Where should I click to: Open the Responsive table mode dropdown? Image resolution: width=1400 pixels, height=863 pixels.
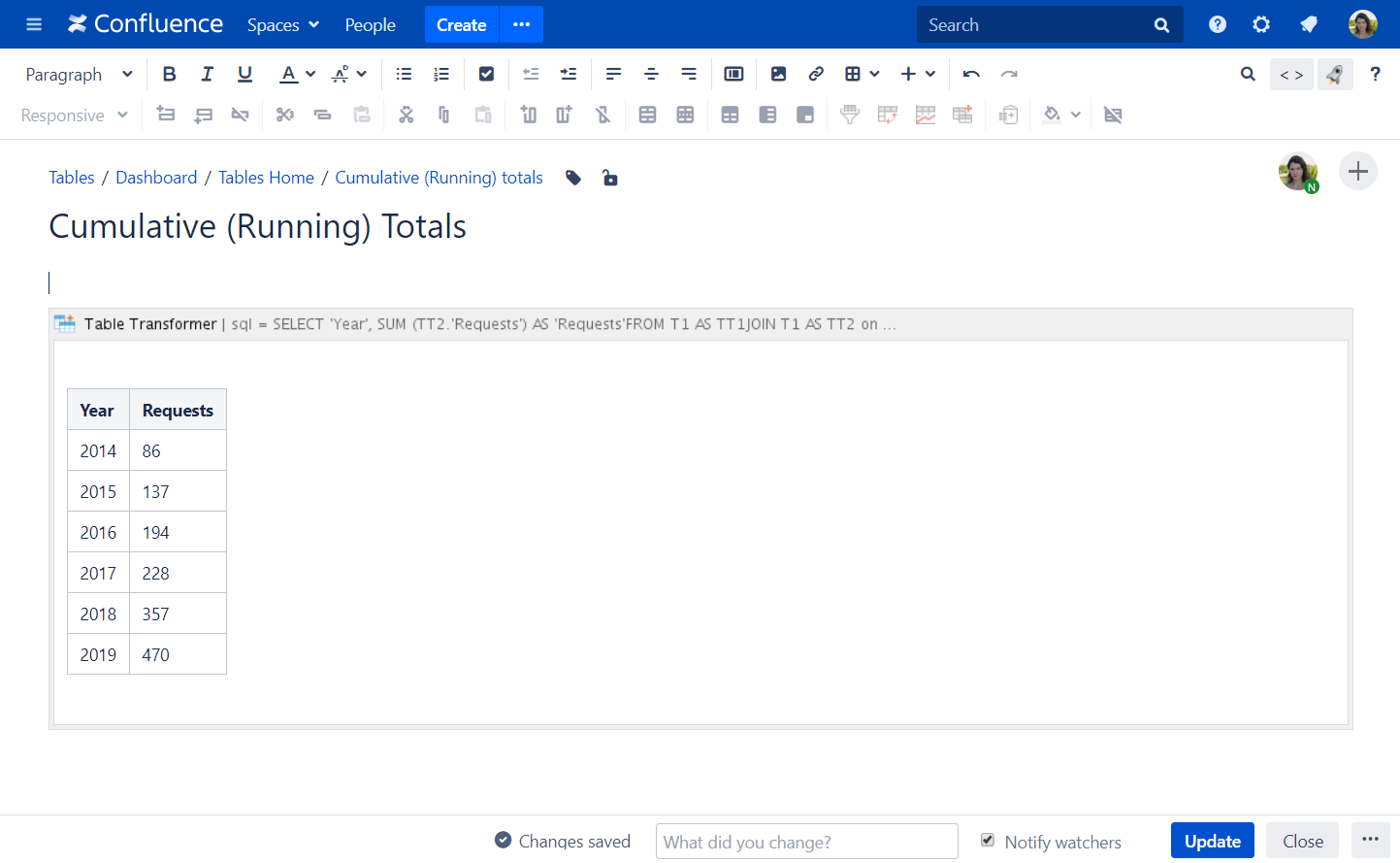pyautogui.click(x=73, y=115)
